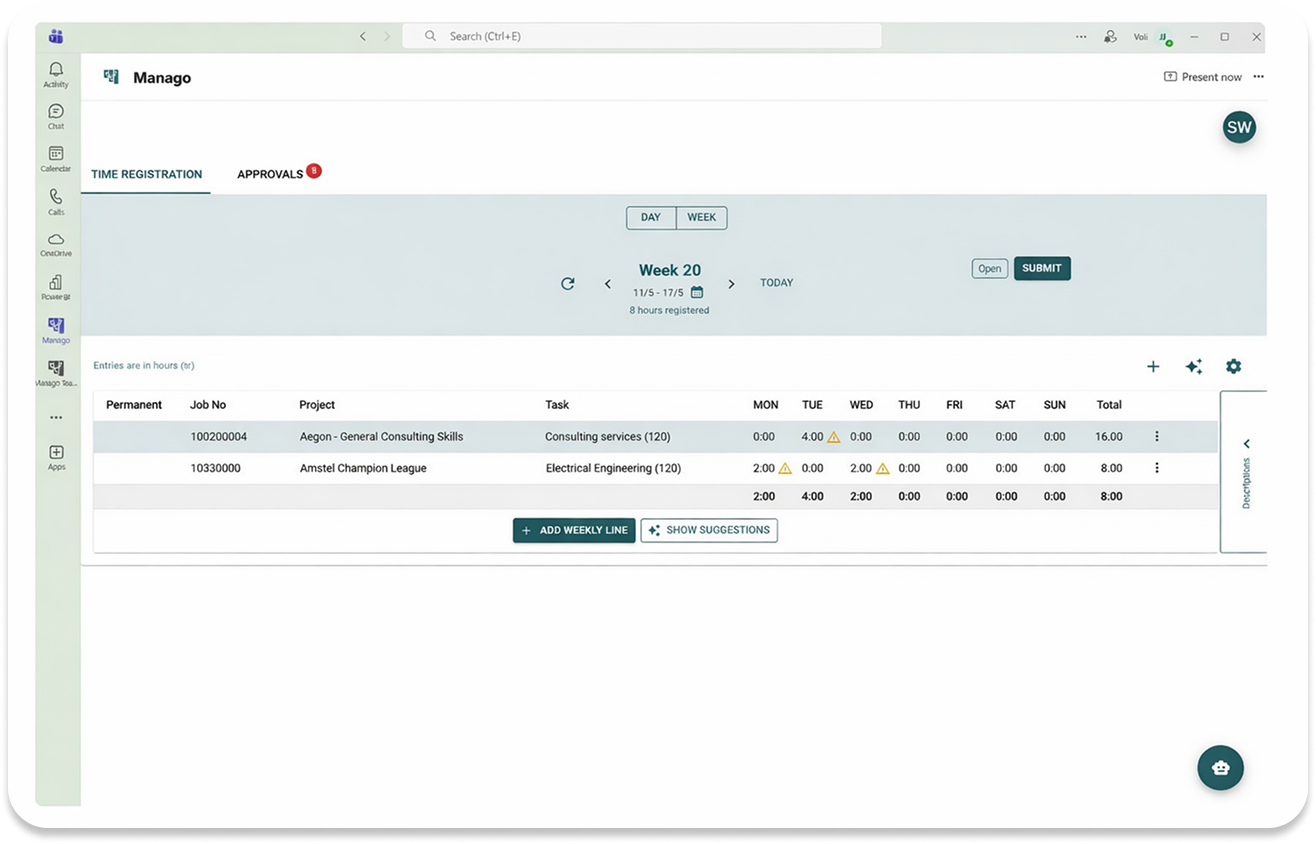Go to the previous week
Viewport: 1316px width, 844px height.
pyautogui.click(x=608, y=284)
